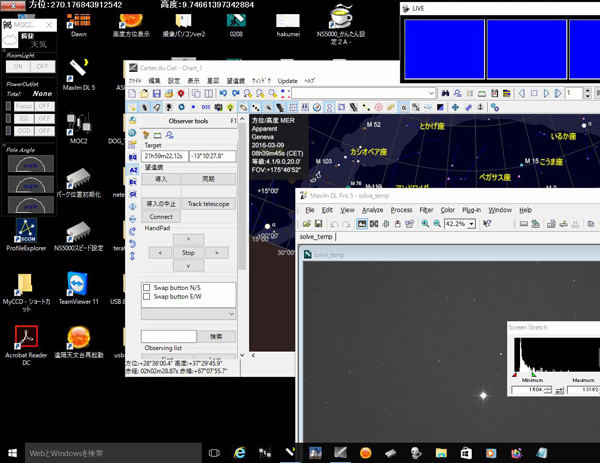
Task: Check the Swap button N/S checkbox
Action: pyautogui.click(x=147, y=287)
